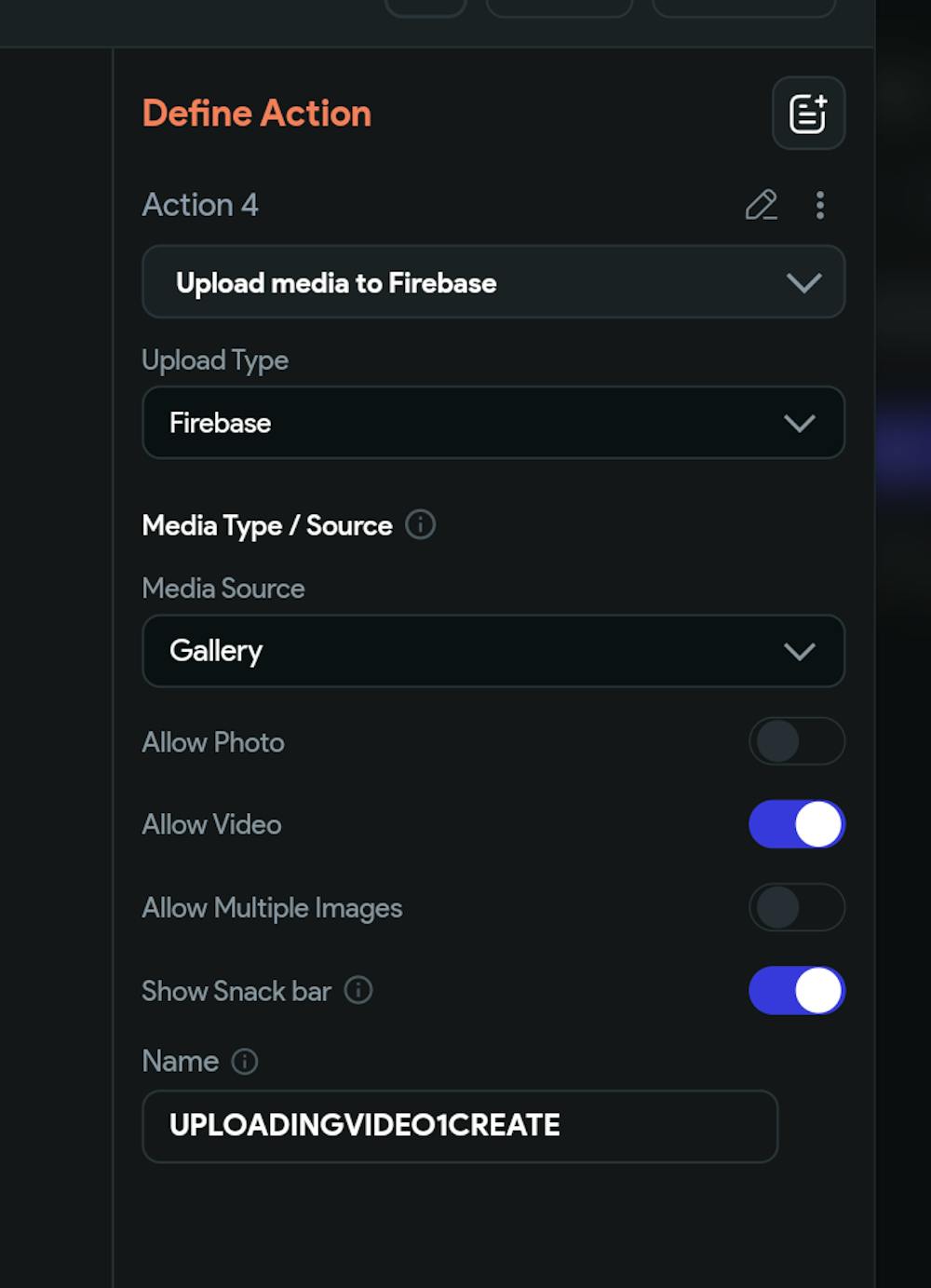
Task: Click info icon beside Show Snack bar
Action: 358,990
